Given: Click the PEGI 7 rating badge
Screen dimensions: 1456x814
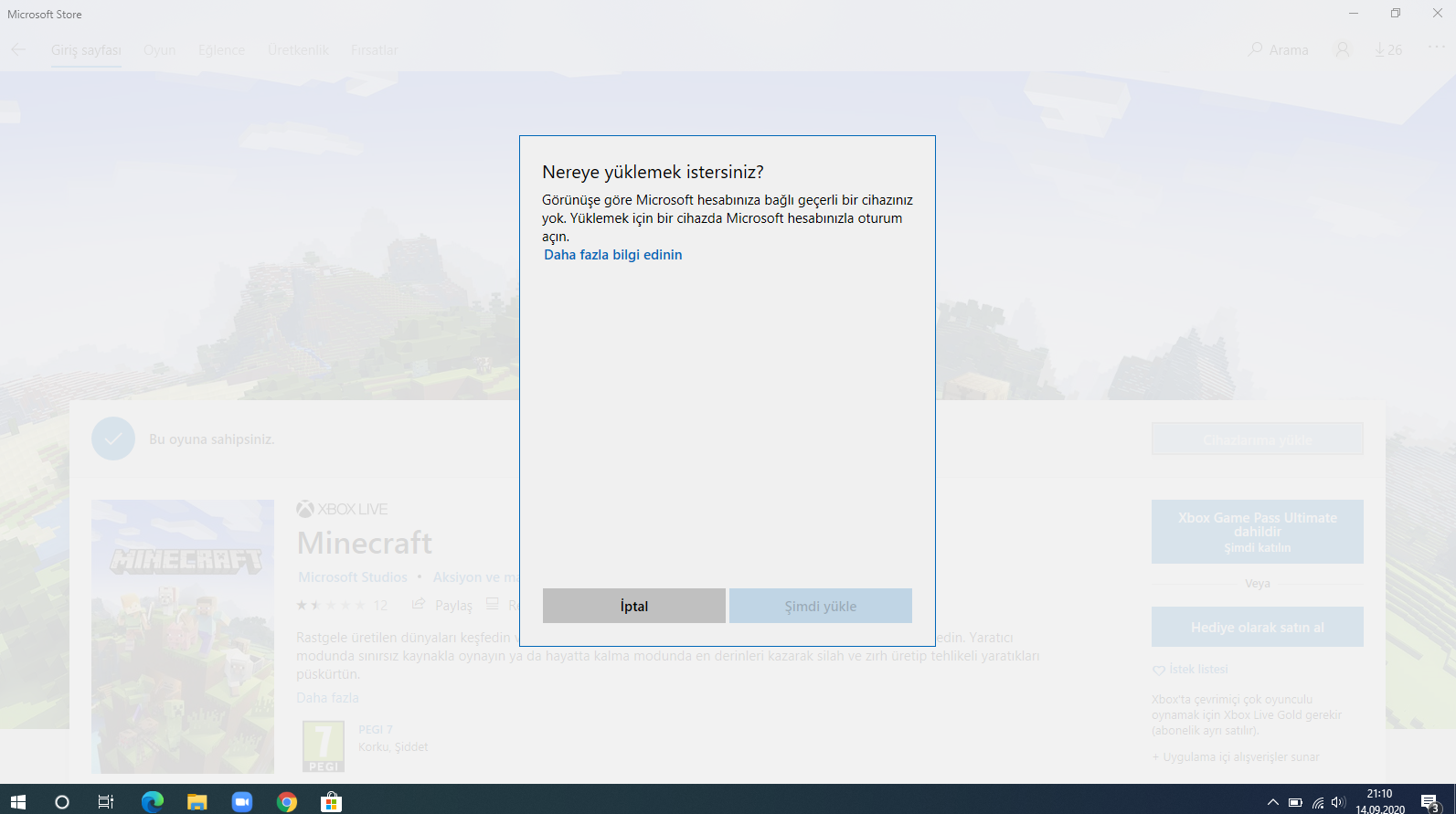Looking at the screenshot, I should (324, 746).
